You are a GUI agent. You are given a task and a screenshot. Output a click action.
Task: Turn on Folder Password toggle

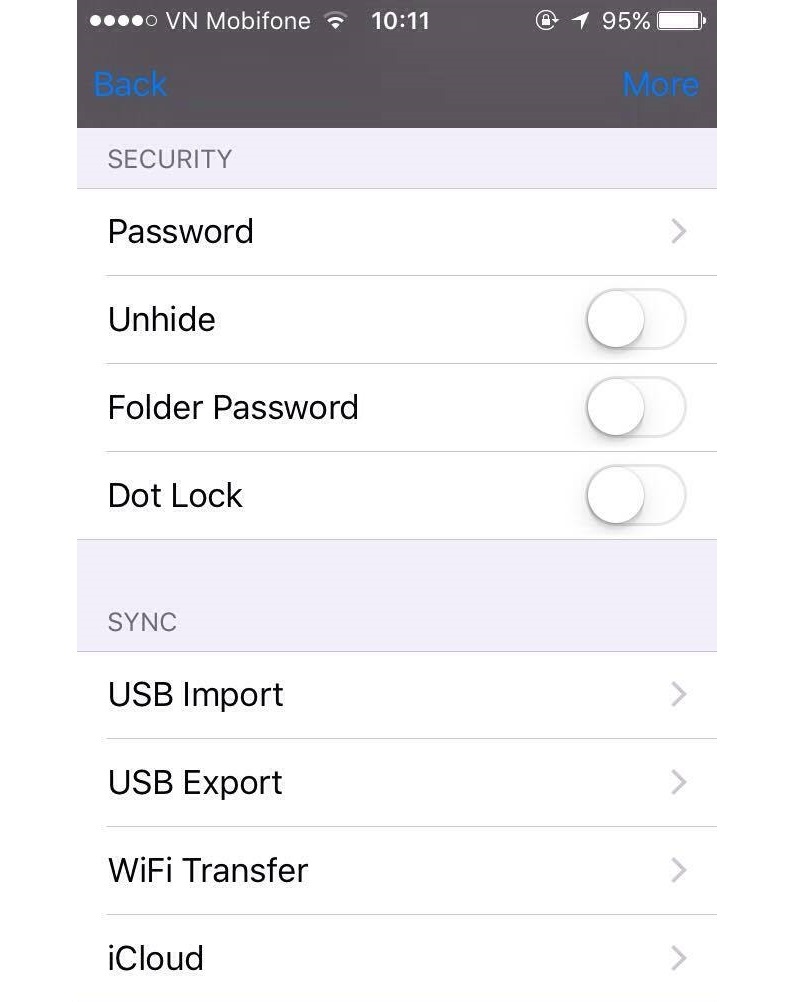coord(635,408)
